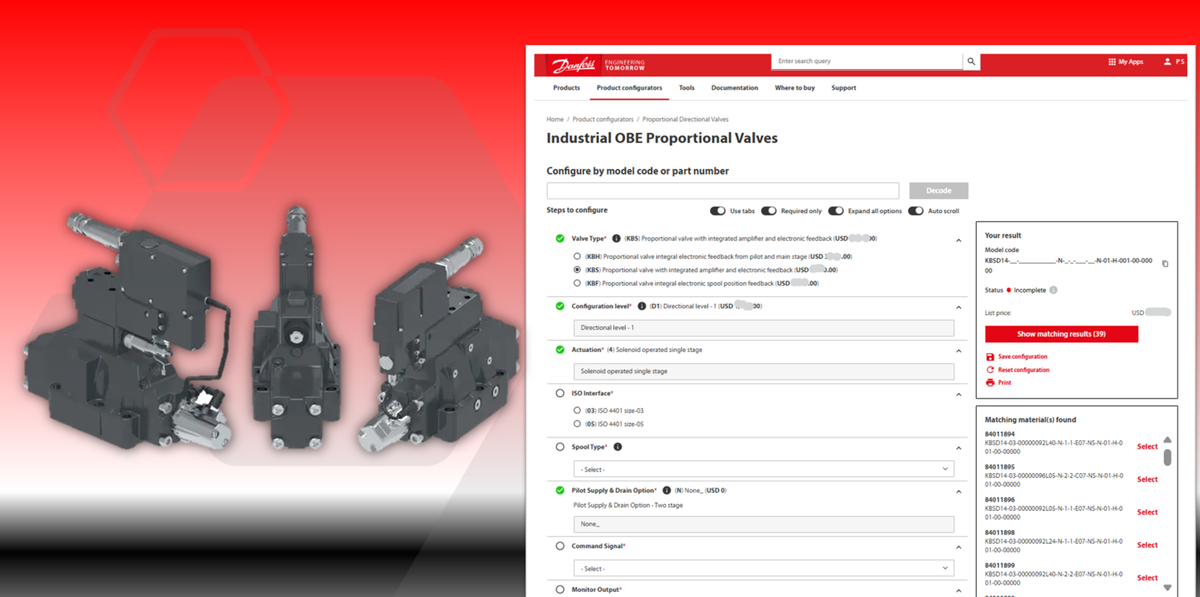1200x597 pixels.
Task: Click Show matching results (39) button
Action: point(1061,333)
